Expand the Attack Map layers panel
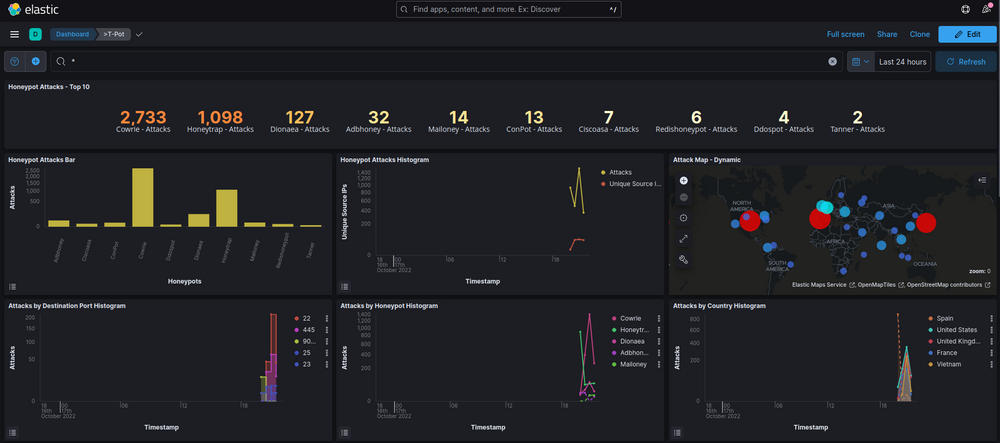Image resolution: width=1000 pixels, height=443 pixels. (x=982, y=180)
